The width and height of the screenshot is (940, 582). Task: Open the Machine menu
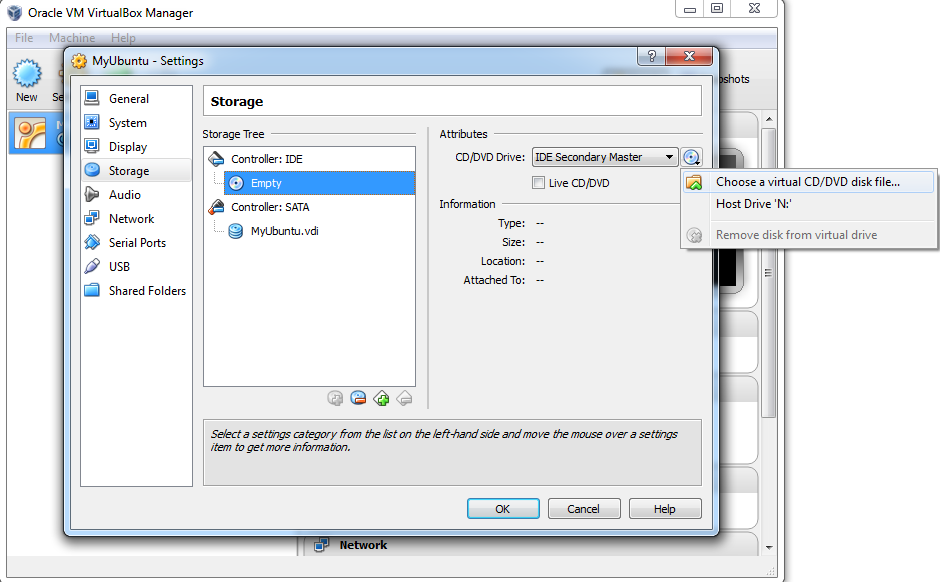72,38
